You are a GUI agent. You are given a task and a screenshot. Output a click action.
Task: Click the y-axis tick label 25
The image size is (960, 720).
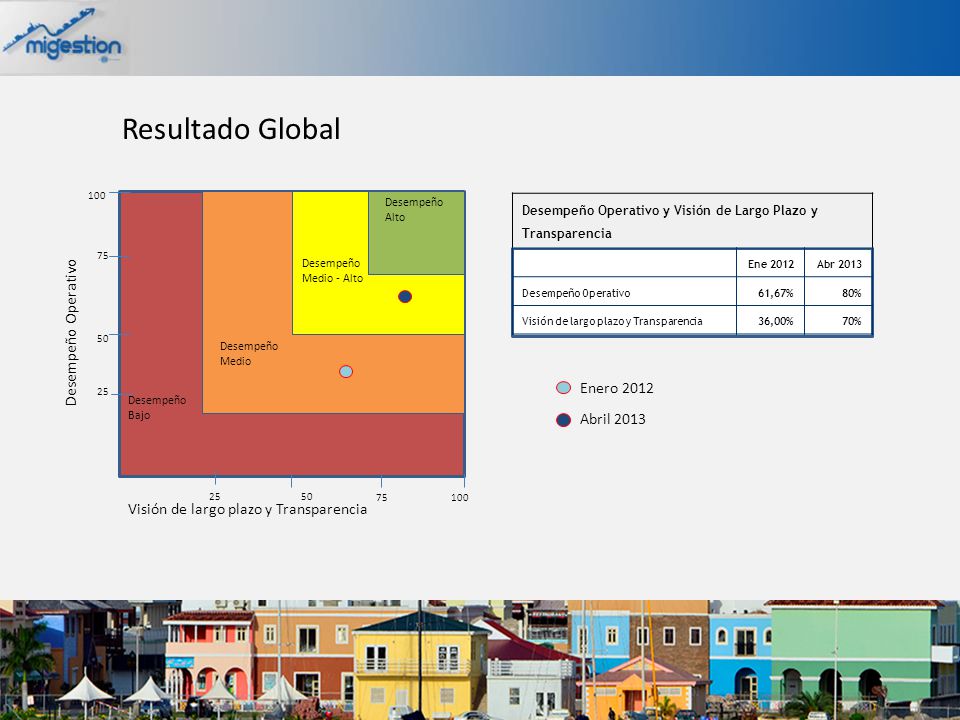(x=102, y=392)
